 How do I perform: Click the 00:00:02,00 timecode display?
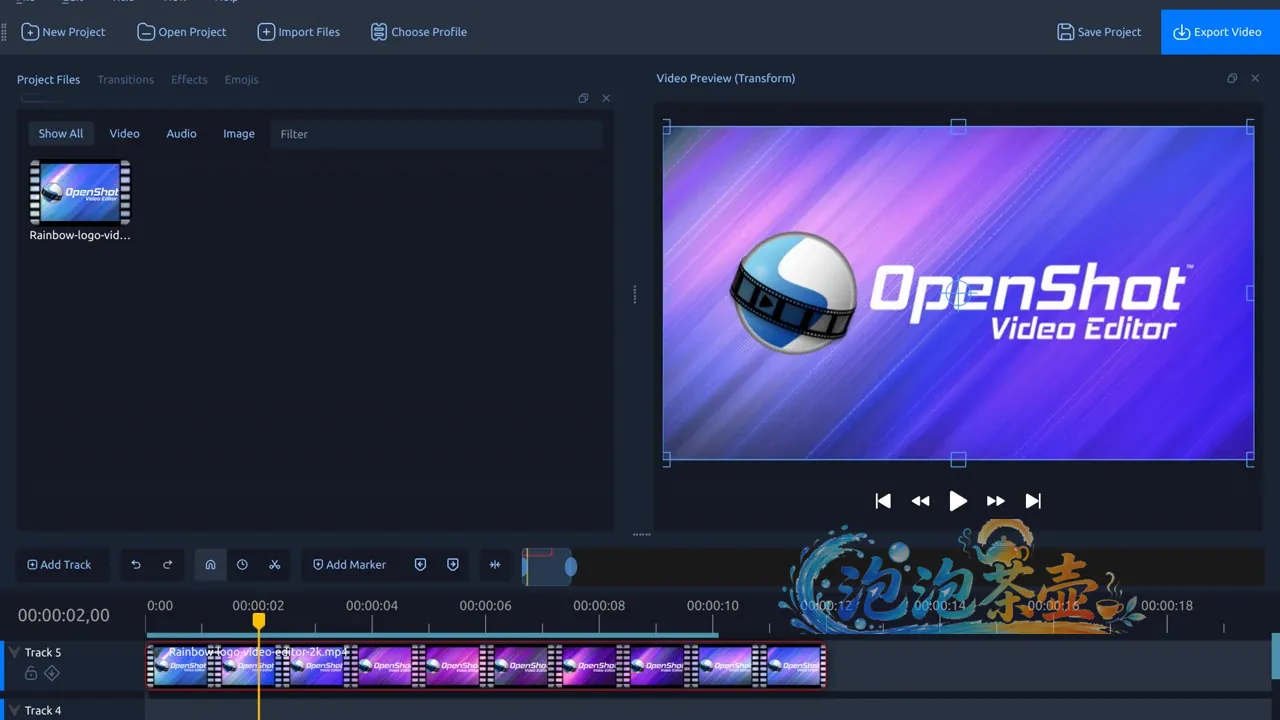[64, 615]
